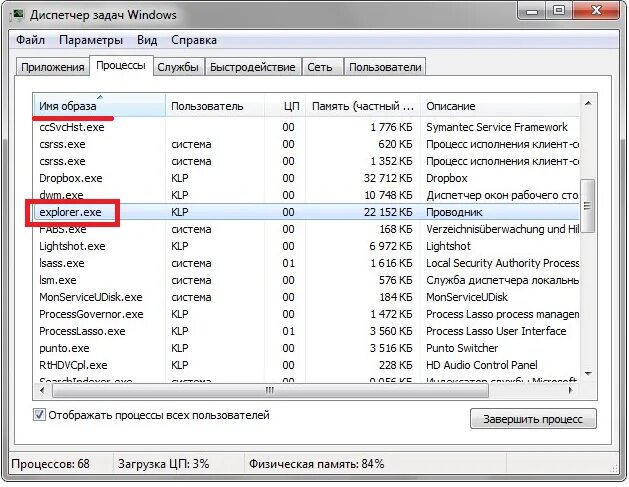Click Symantec Service Framework description
This screenshot has width=629, height=487.
click(497, 127)
